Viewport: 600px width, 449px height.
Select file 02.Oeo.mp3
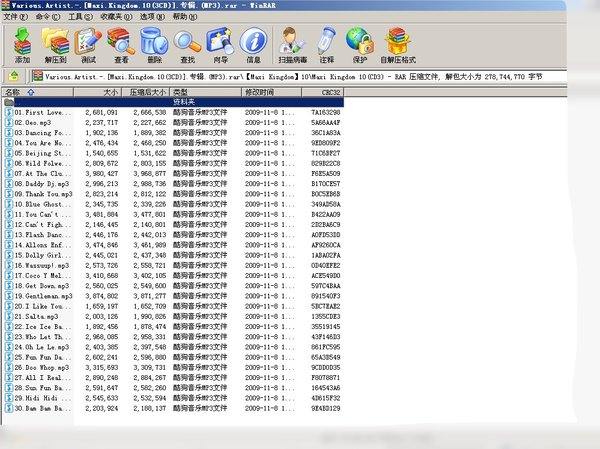tap(173, 122)
